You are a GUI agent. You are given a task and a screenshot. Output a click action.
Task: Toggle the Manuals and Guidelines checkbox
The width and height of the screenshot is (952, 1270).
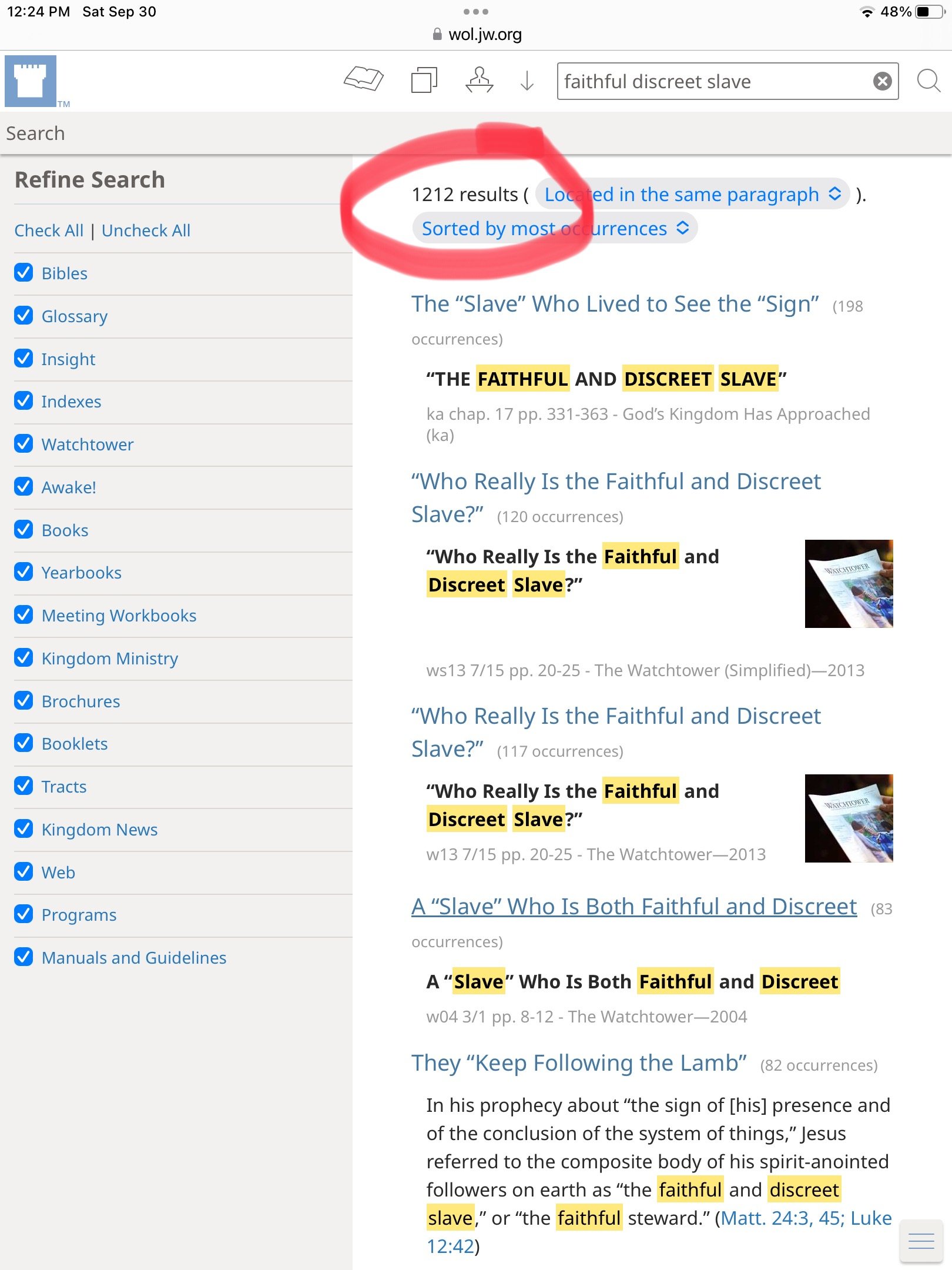[x=24, y=957]
